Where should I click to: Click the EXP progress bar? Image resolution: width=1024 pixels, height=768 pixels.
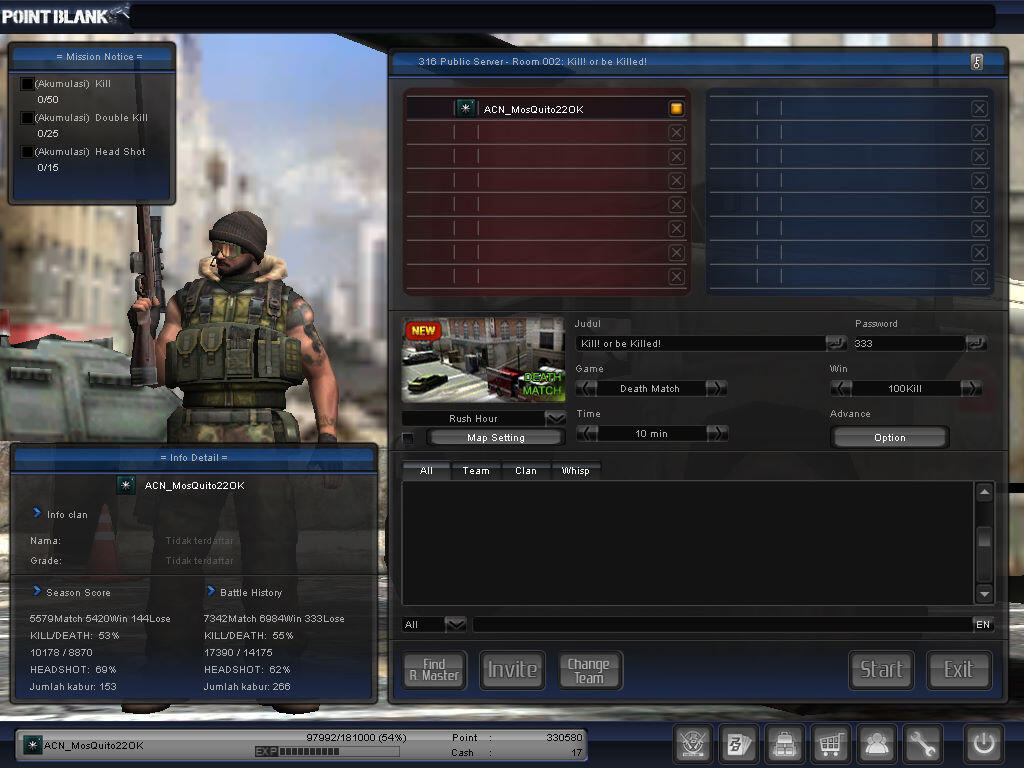point(327,752)
